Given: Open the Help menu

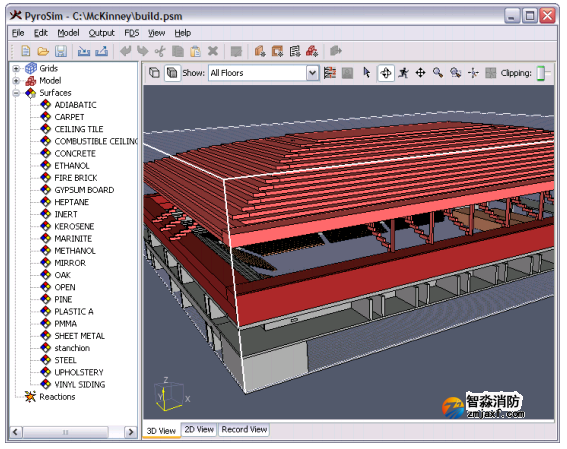Looking at the screenshot, I should pyautogui.click(x=183, y=33).
